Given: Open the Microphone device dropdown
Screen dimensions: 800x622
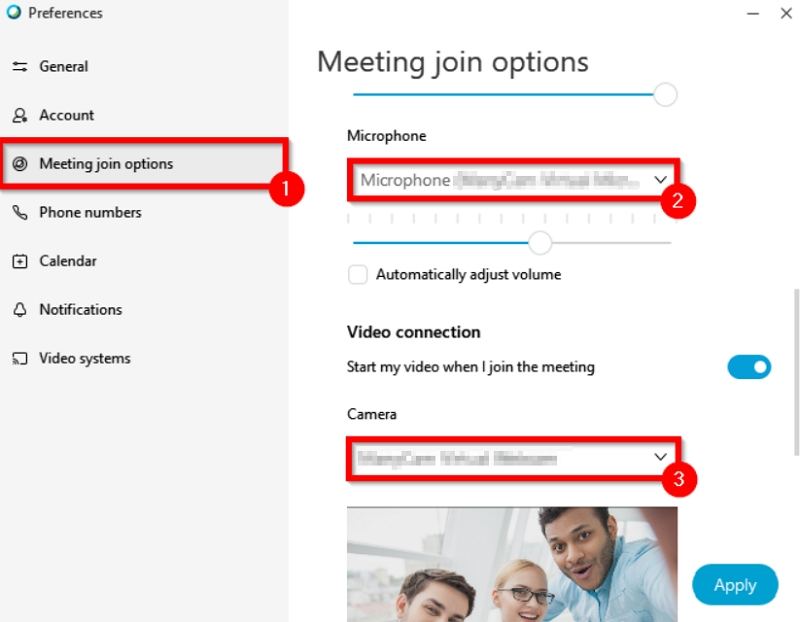Looking at the screenshot, I should tap(513, 180).
